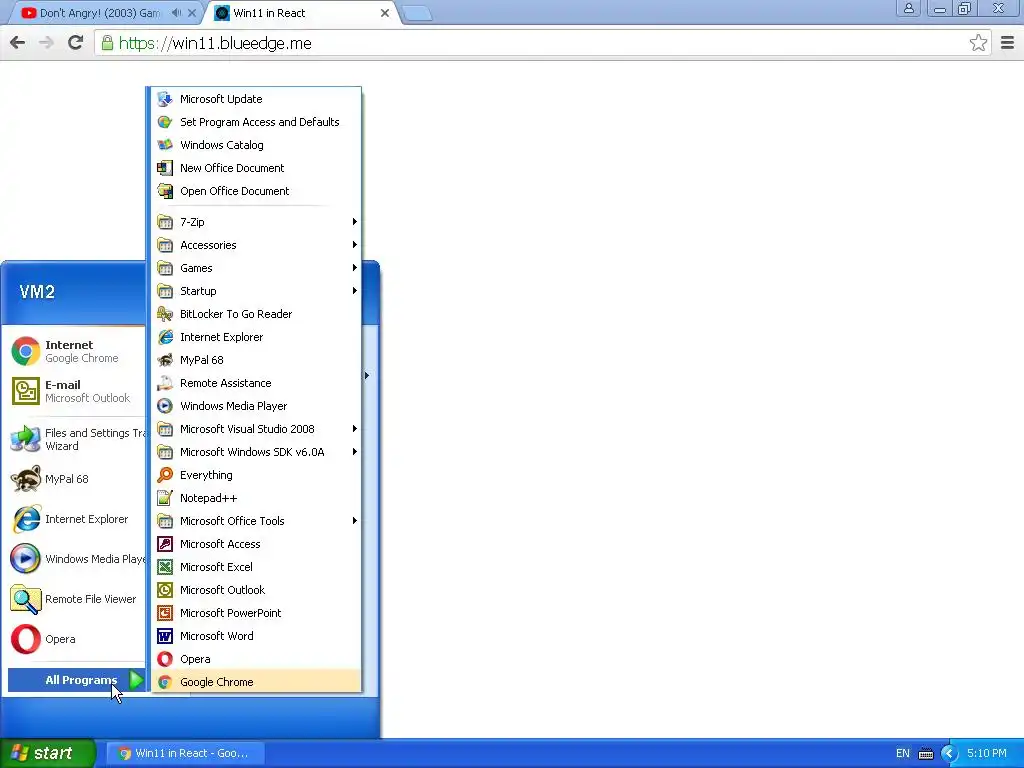
Task: Open Files and Settings Transfer Wizard
Action: 76,440
